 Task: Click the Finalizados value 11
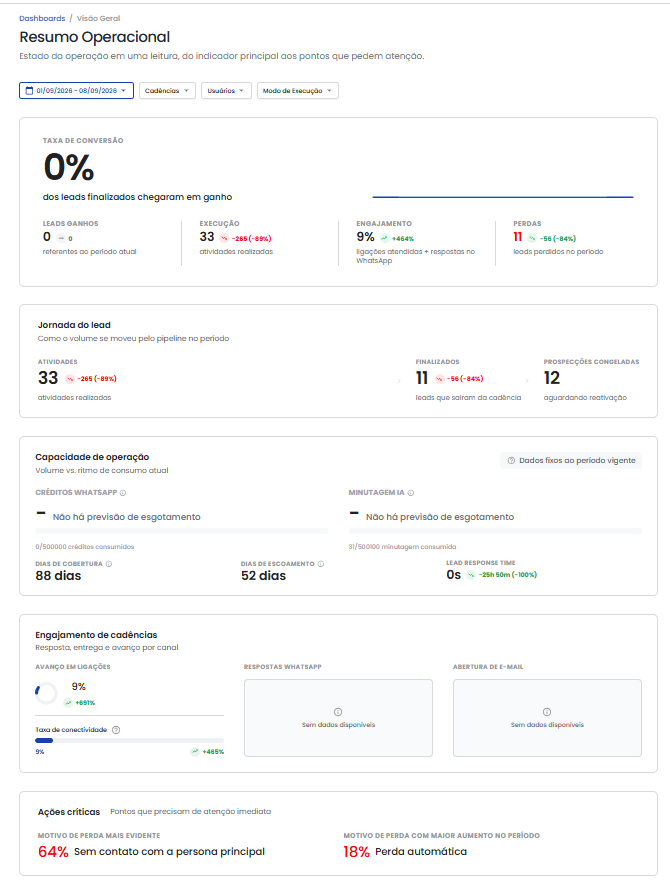tap(422, 378)
